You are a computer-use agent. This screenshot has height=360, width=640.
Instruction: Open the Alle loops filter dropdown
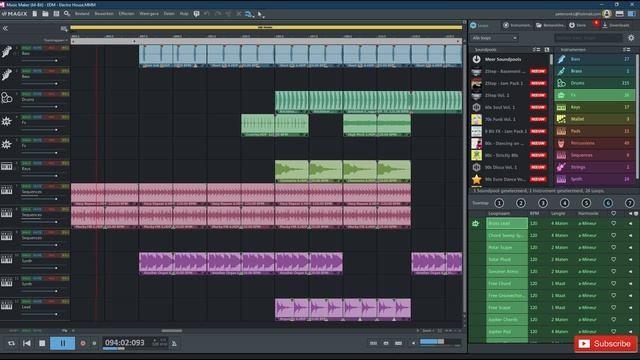[x=494, y=38]
